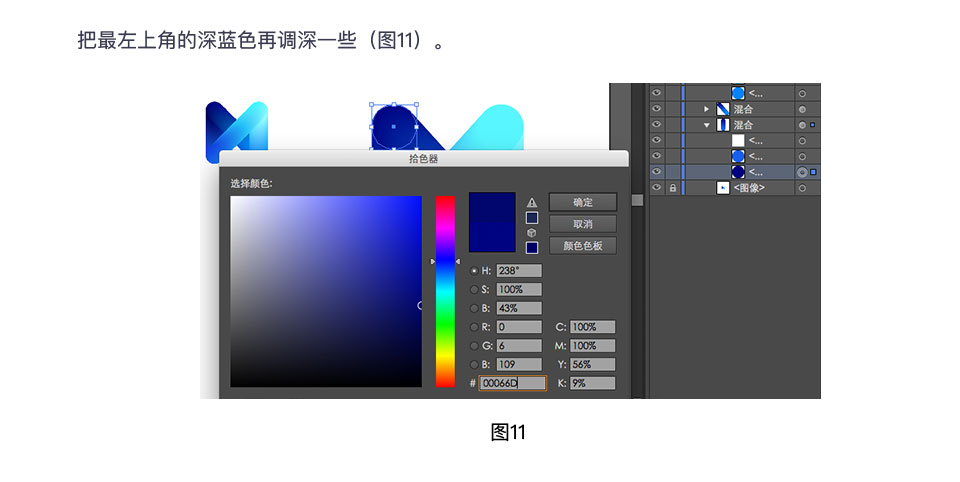Click the <图像> layer thumbnail
Viewport: 960px width, 482px height.
(722, 188)
